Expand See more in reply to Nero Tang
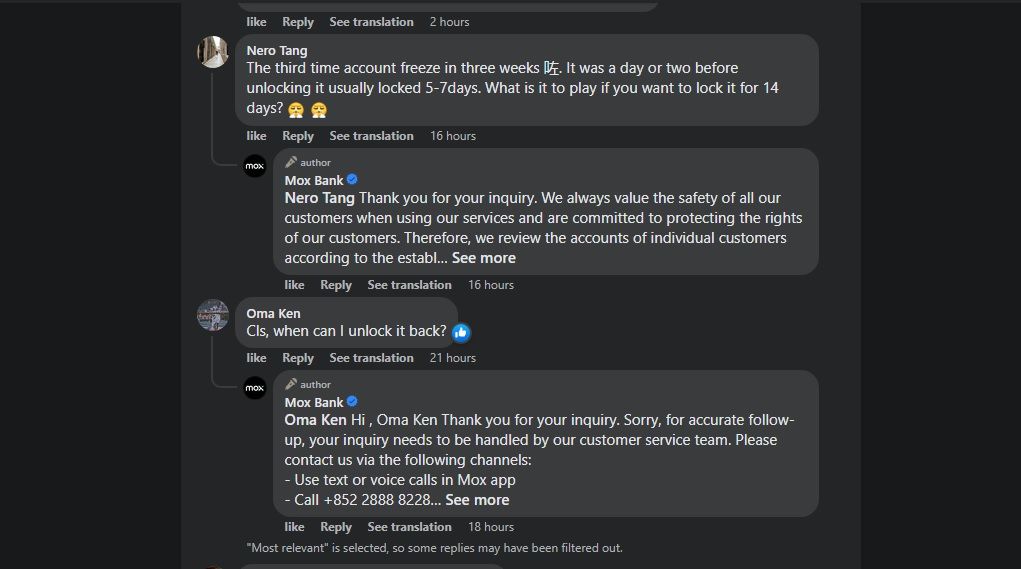1021x569 pixels. click(x=484, y=258)
